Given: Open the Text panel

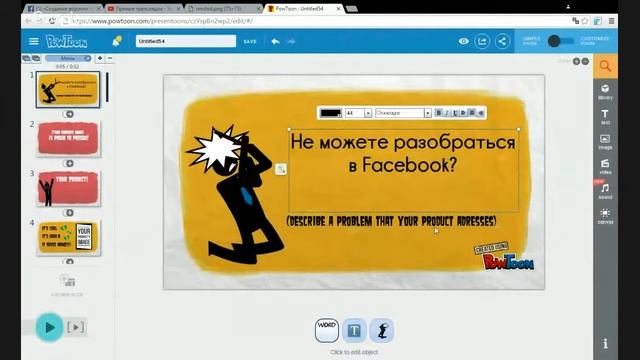Looking at the screenshot, I should pyautogui.click(x=605, y=117).
